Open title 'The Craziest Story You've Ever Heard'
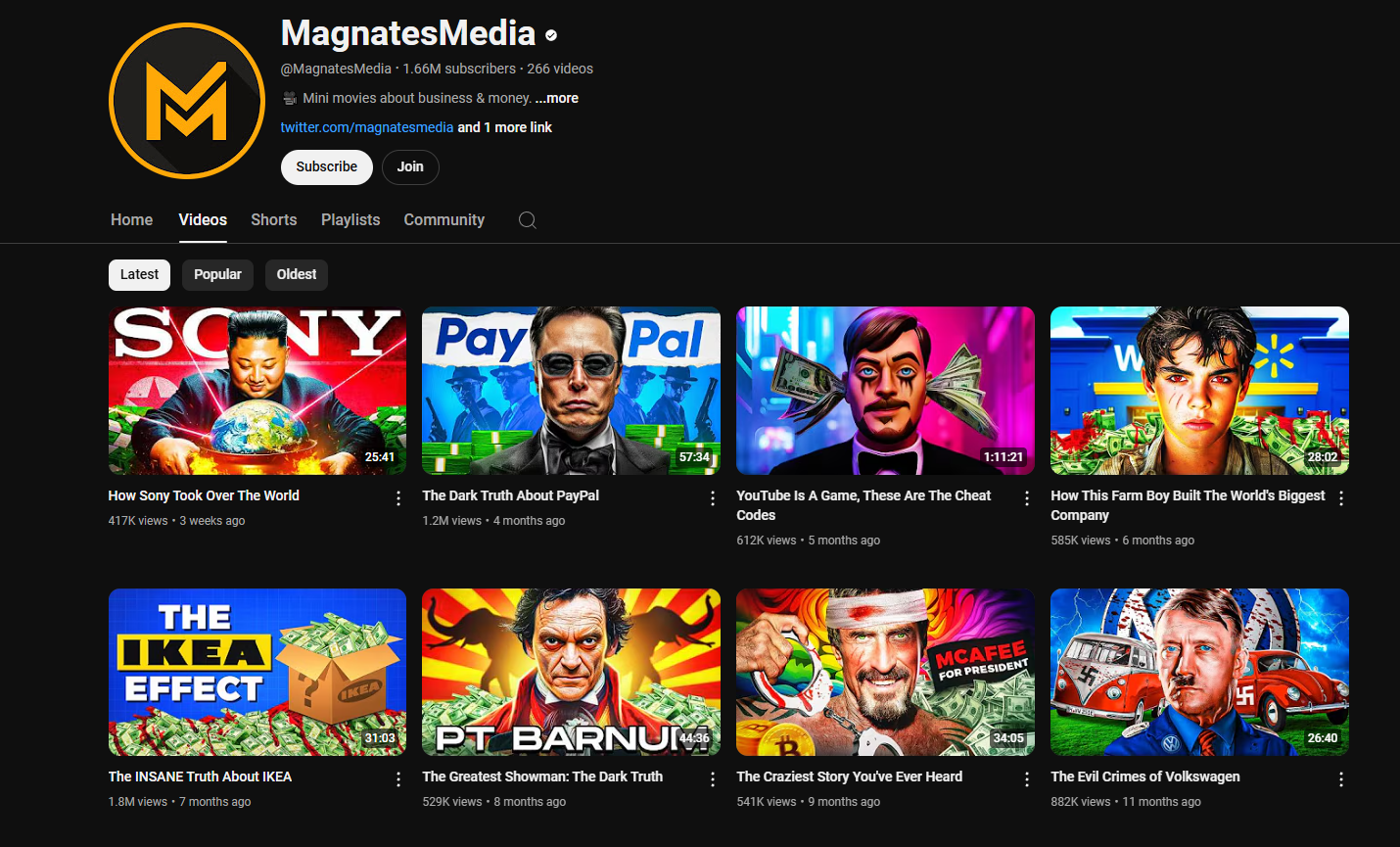 (850, 776)
